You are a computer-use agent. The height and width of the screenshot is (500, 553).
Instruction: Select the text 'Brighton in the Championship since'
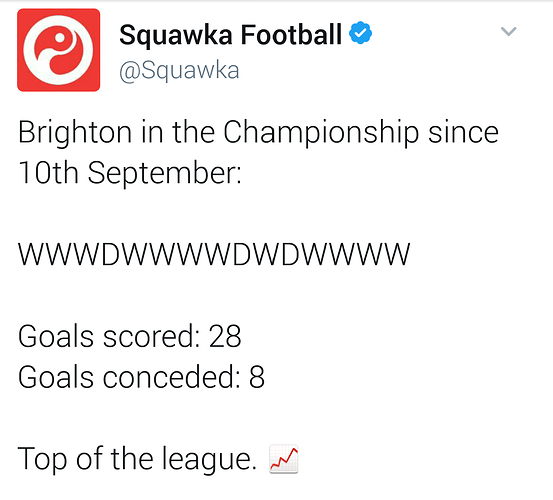click(x=258, y=133)
